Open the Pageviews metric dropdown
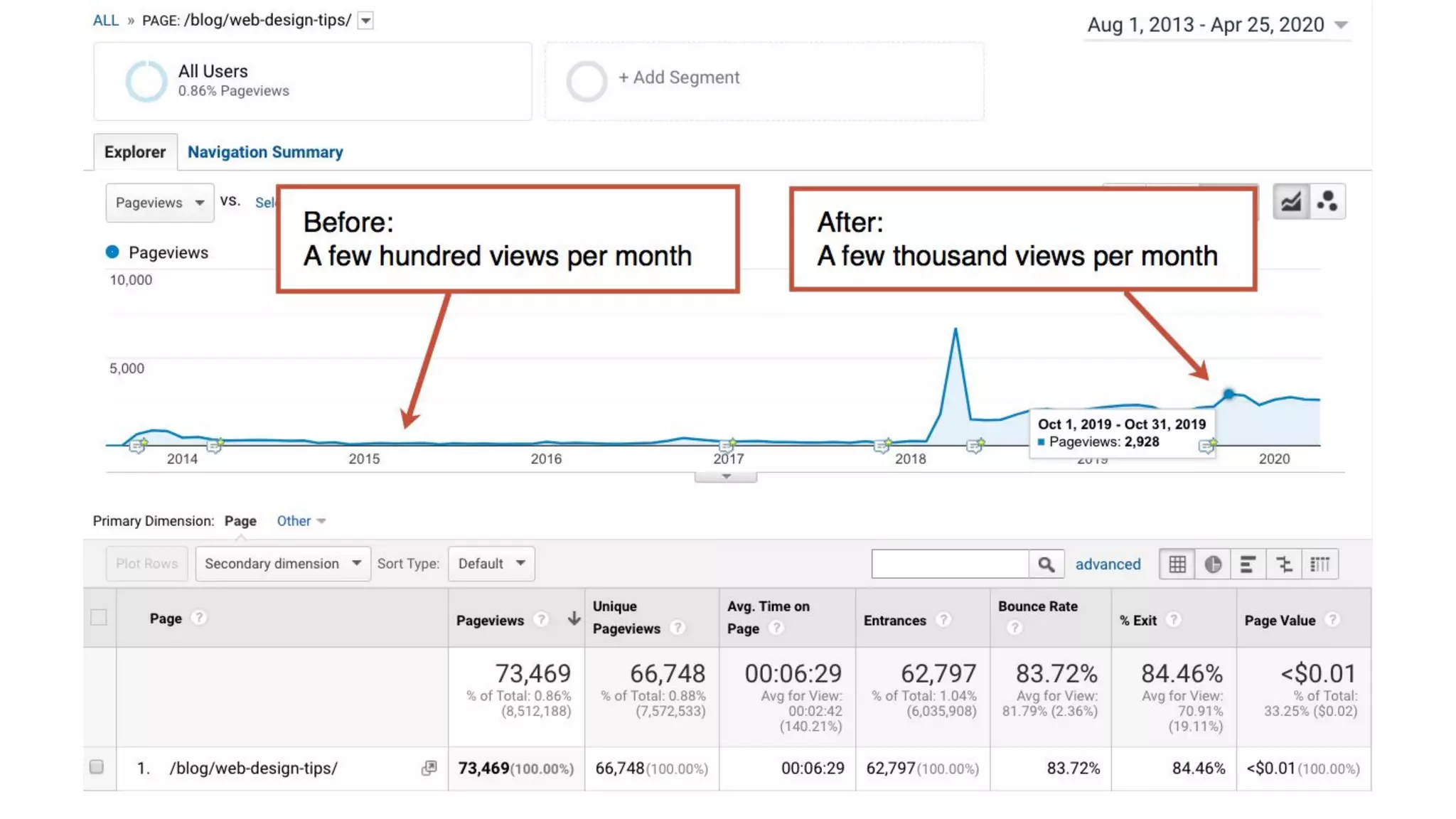 [x=160, y=203]
